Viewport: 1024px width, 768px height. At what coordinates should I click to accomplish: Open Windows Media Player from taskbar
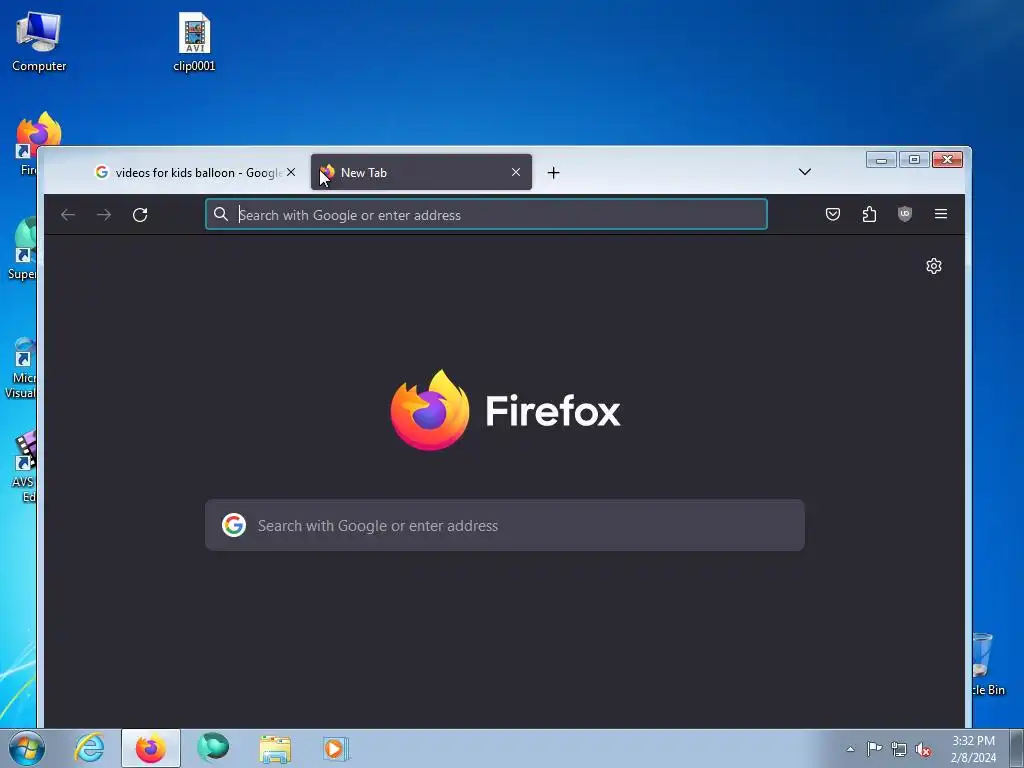click(336, 748)
